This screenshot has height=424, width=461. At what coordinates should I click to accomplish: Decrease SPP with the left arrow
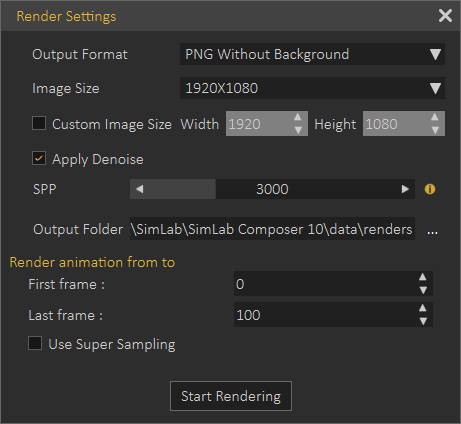(x=140, y=189)
